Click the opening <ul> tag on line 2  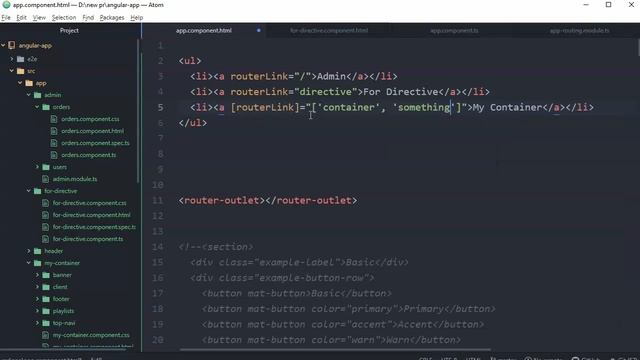(x=190, y=61)
